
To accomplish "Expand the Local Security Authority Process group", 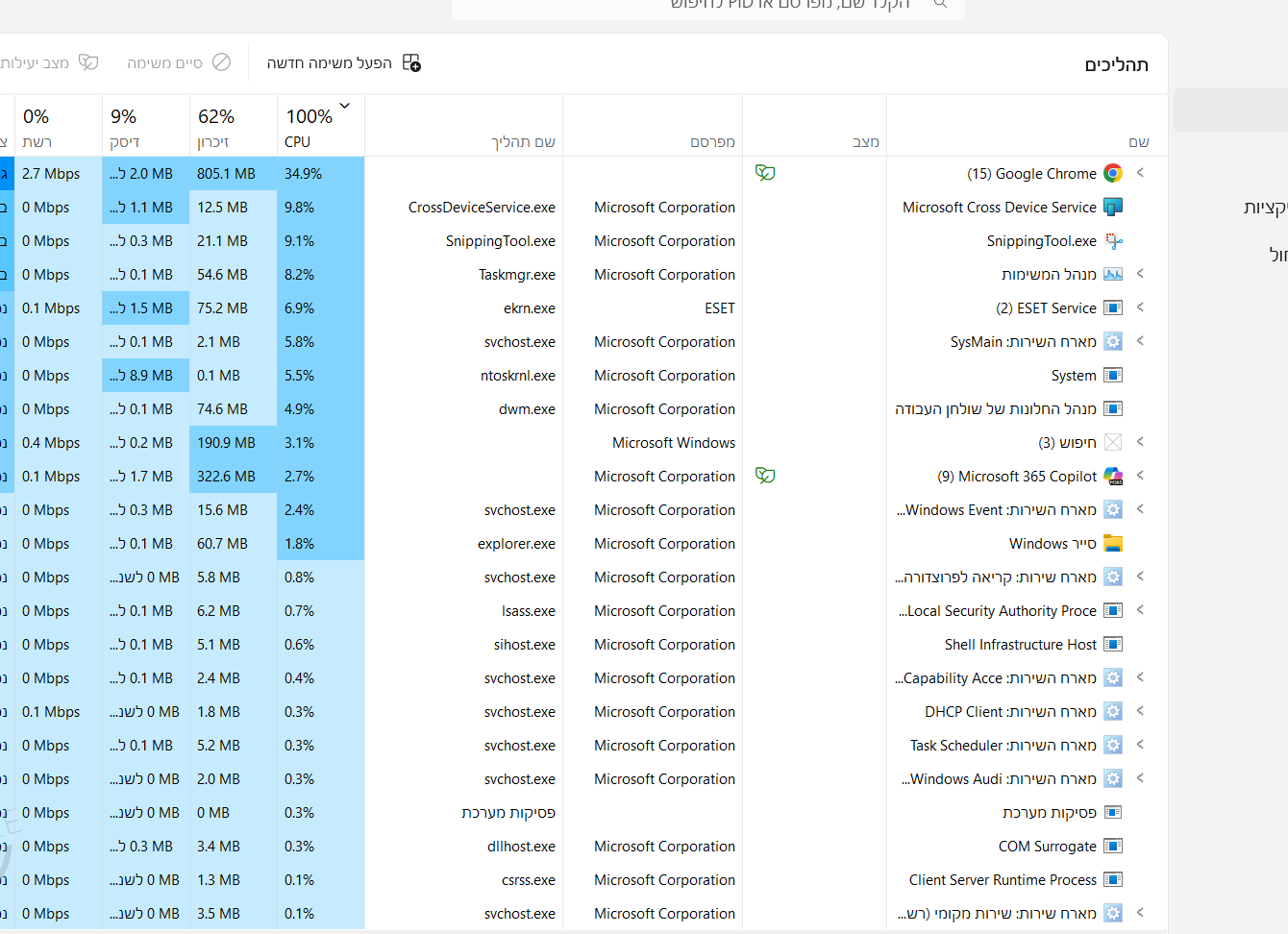I will point(1140,610).
